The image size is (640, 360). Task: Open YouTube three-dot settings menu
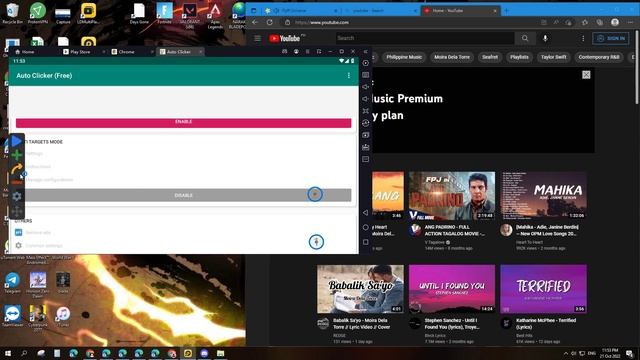click(583, 38)
